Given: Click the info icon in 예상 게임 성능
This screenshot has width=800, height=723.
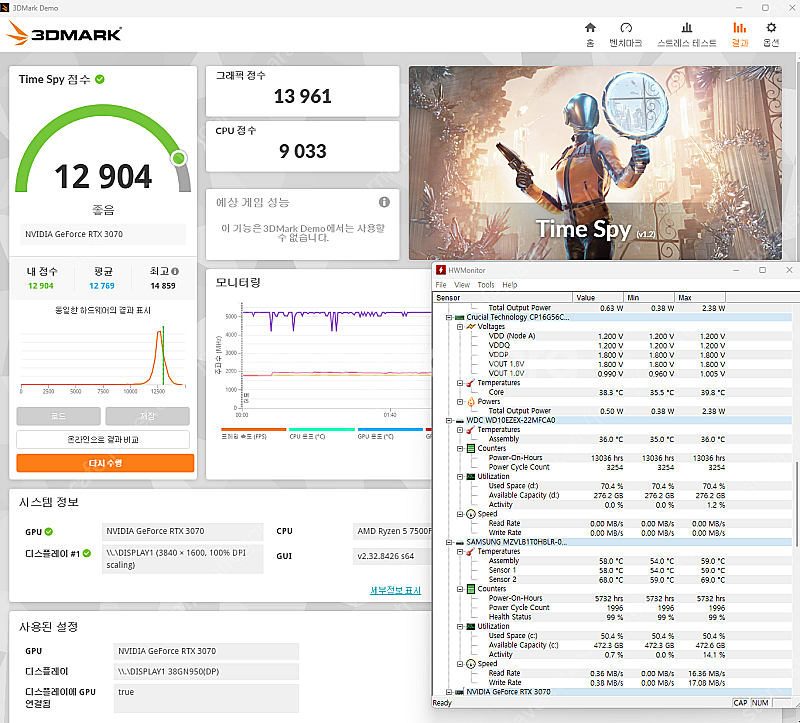Looking at the screenshot, I should pos(384,202).
